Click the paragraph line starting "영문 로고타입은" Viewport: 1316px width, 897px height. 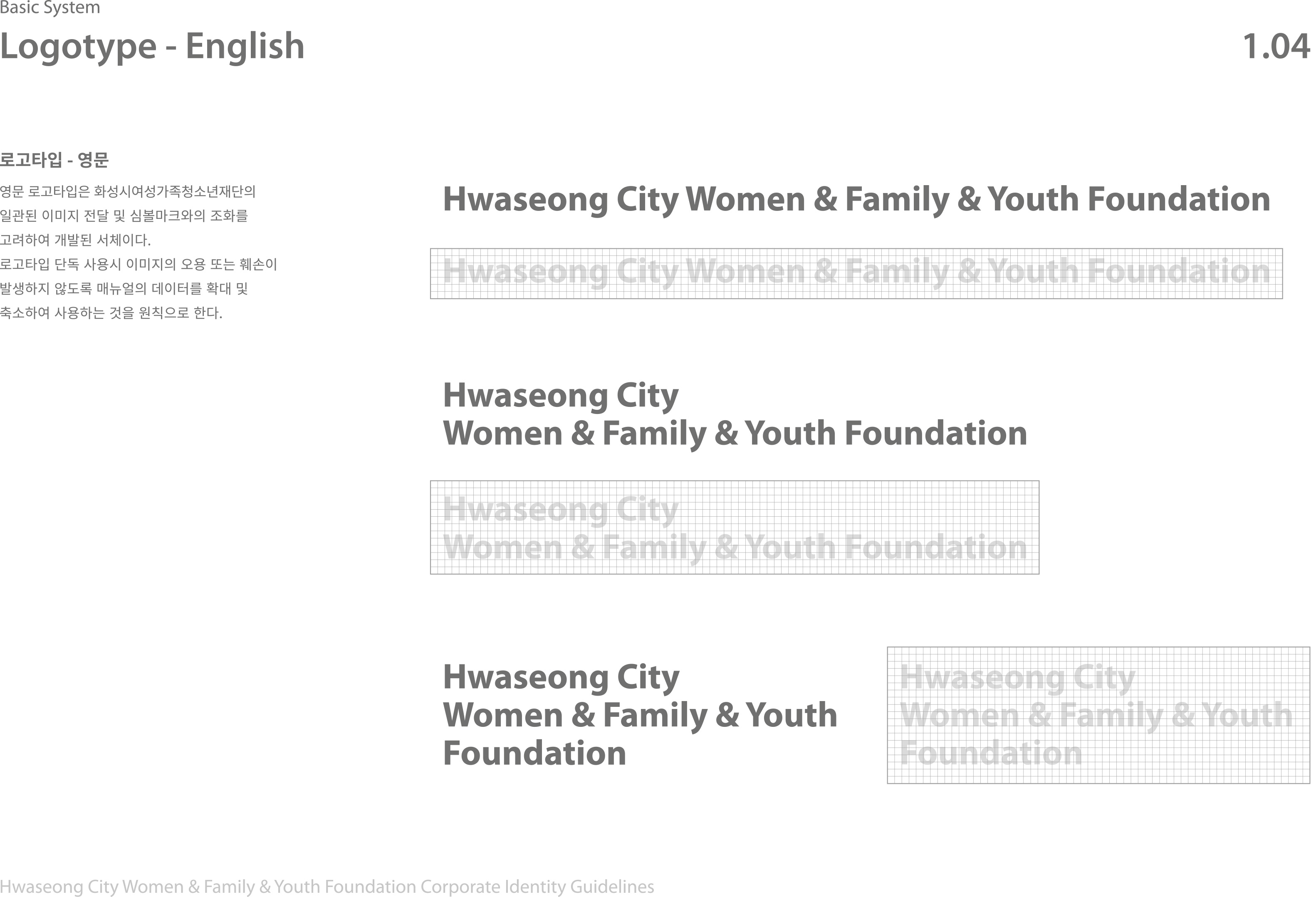[128, 191]
